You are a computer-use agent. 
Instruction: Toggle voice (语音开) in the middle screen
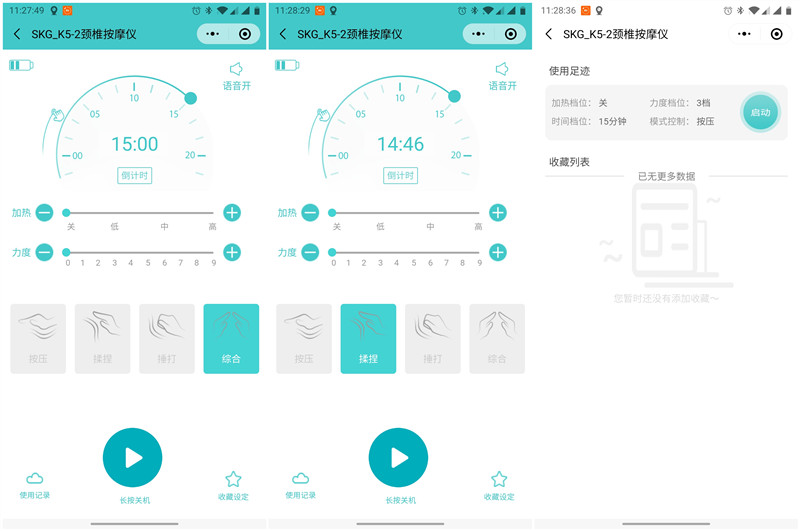pyautogui.click(x=503, y=77)
